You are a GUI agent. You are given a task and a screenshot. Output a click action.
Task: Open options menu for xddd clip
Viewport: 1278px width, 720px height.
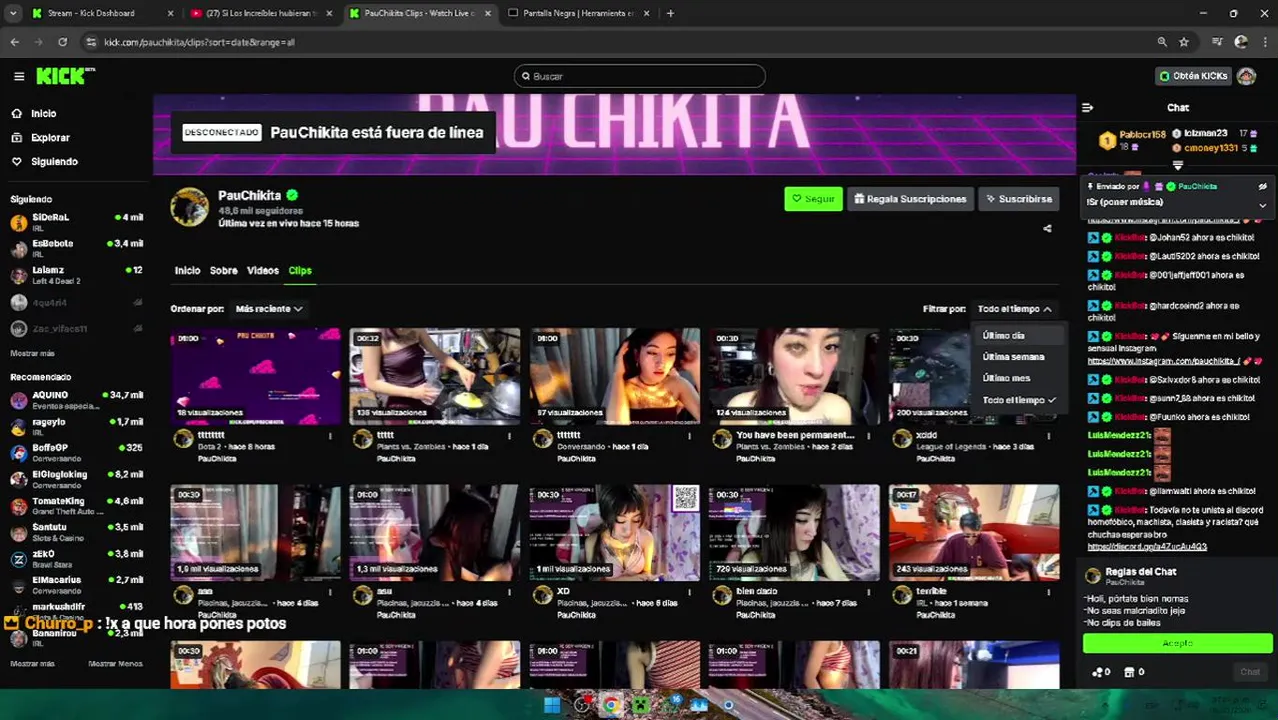[1048, 436]
